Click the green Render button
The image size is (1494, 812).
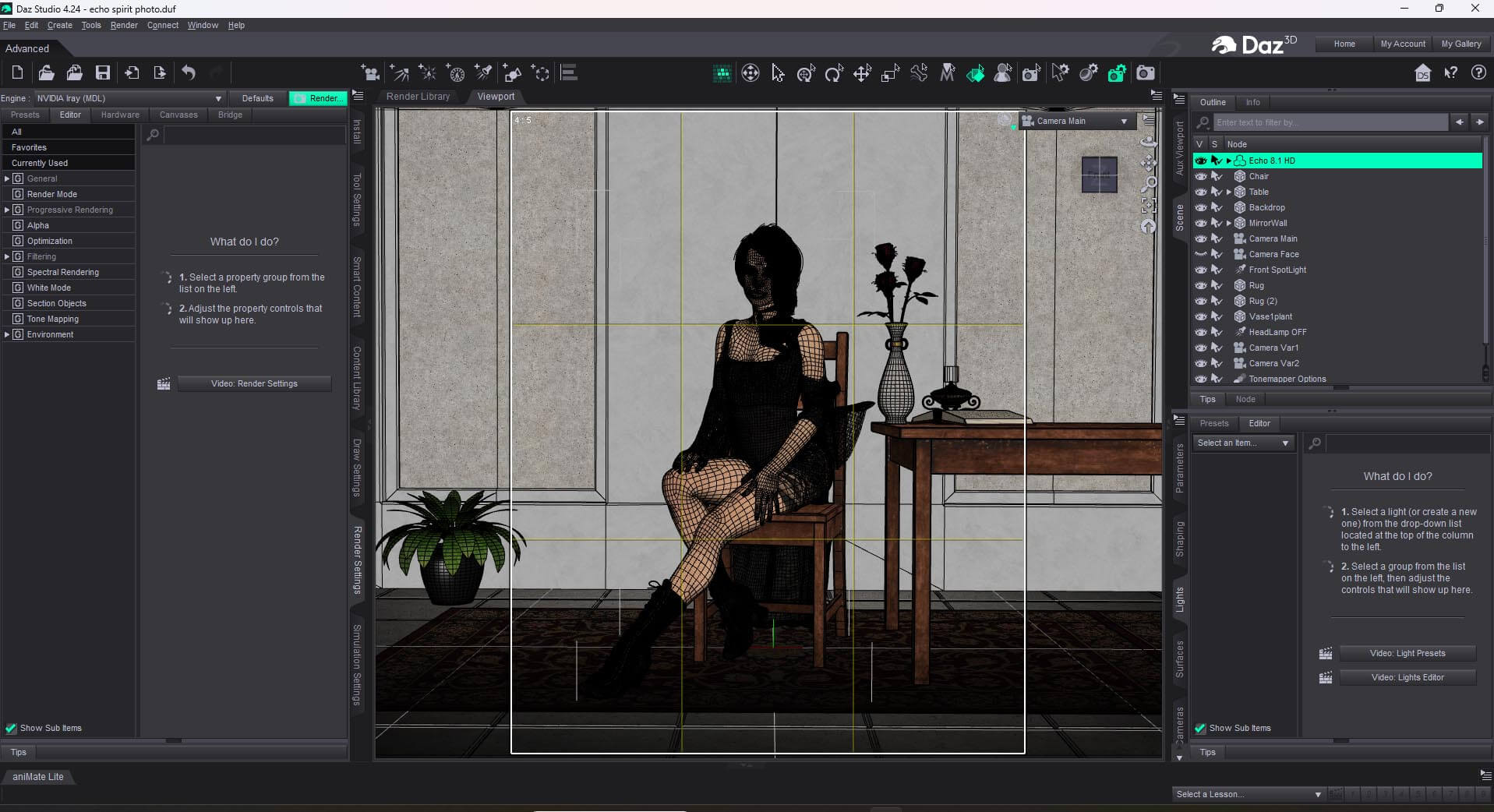pyautogui.click(x=317, y=98)
